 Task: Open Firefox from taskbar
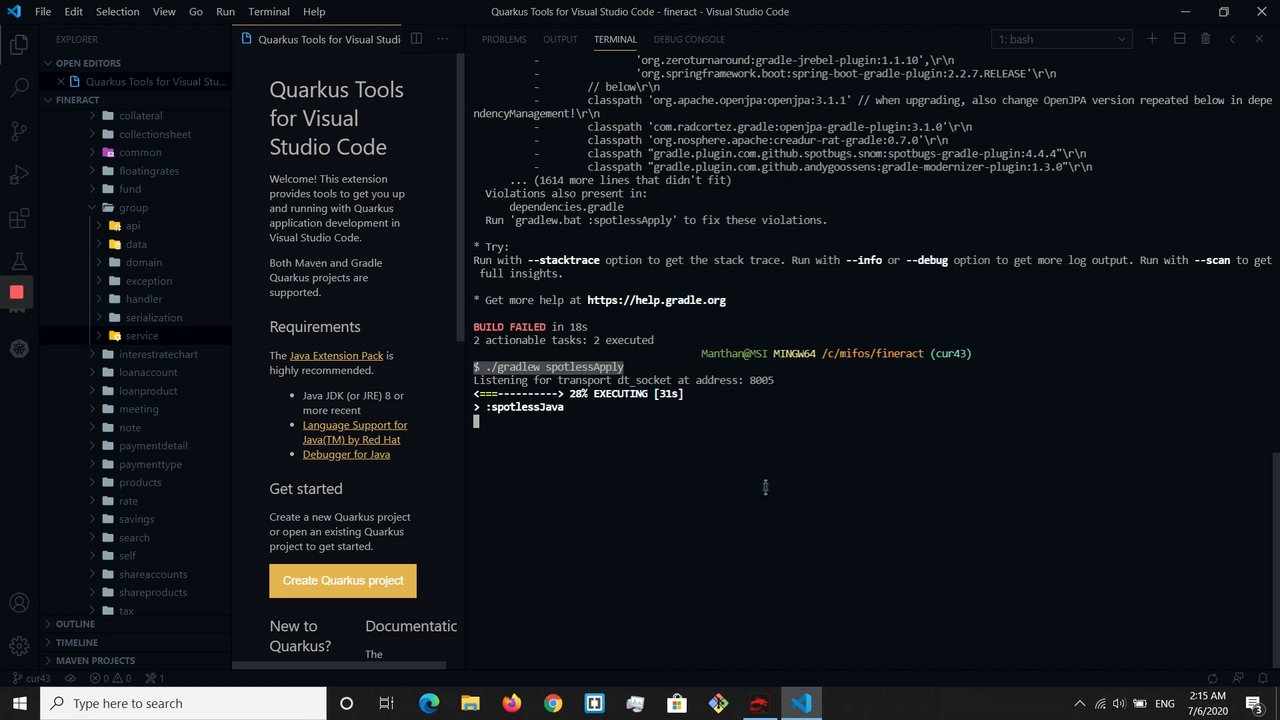pos(512,703)
